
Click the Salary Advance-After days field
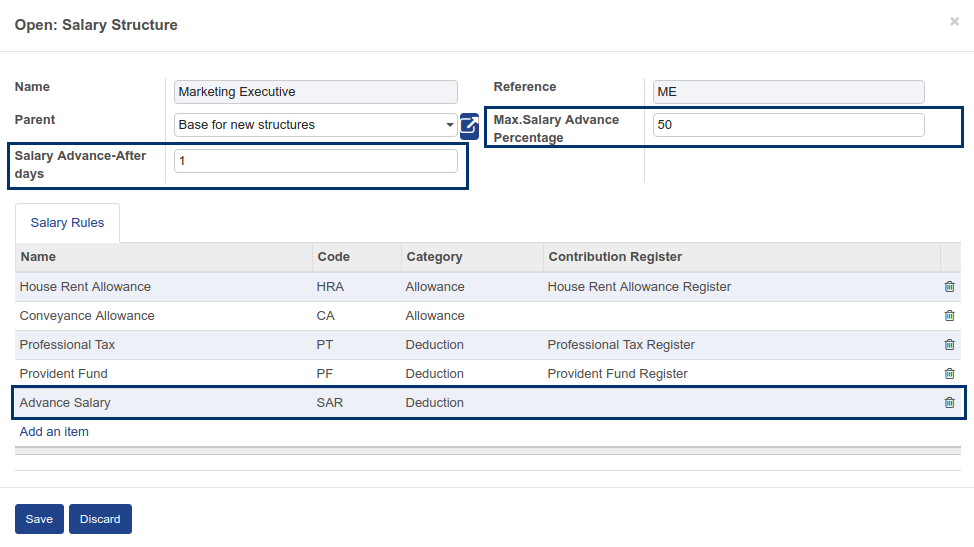315,160
